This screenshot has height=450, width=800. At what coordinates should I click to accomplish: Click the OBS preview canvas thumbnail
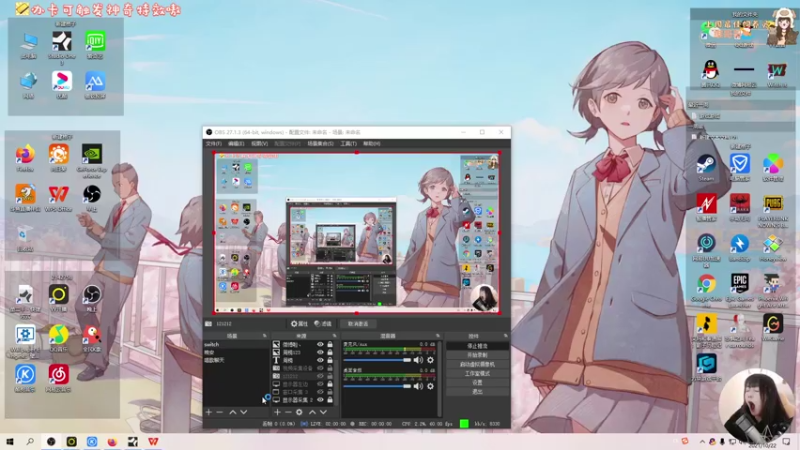pyautogui.click(x=356, y=233)
